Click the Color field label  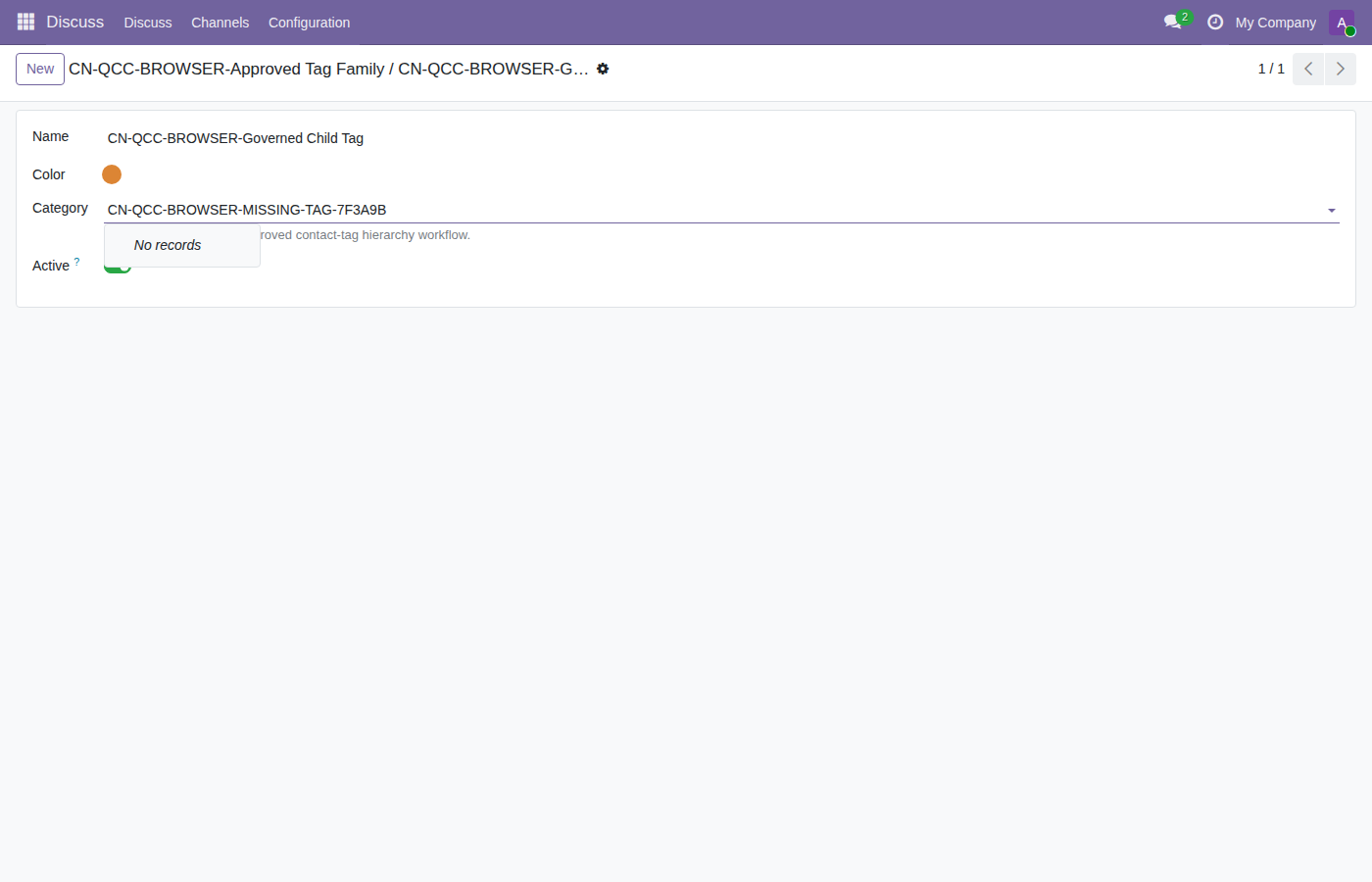49,174
